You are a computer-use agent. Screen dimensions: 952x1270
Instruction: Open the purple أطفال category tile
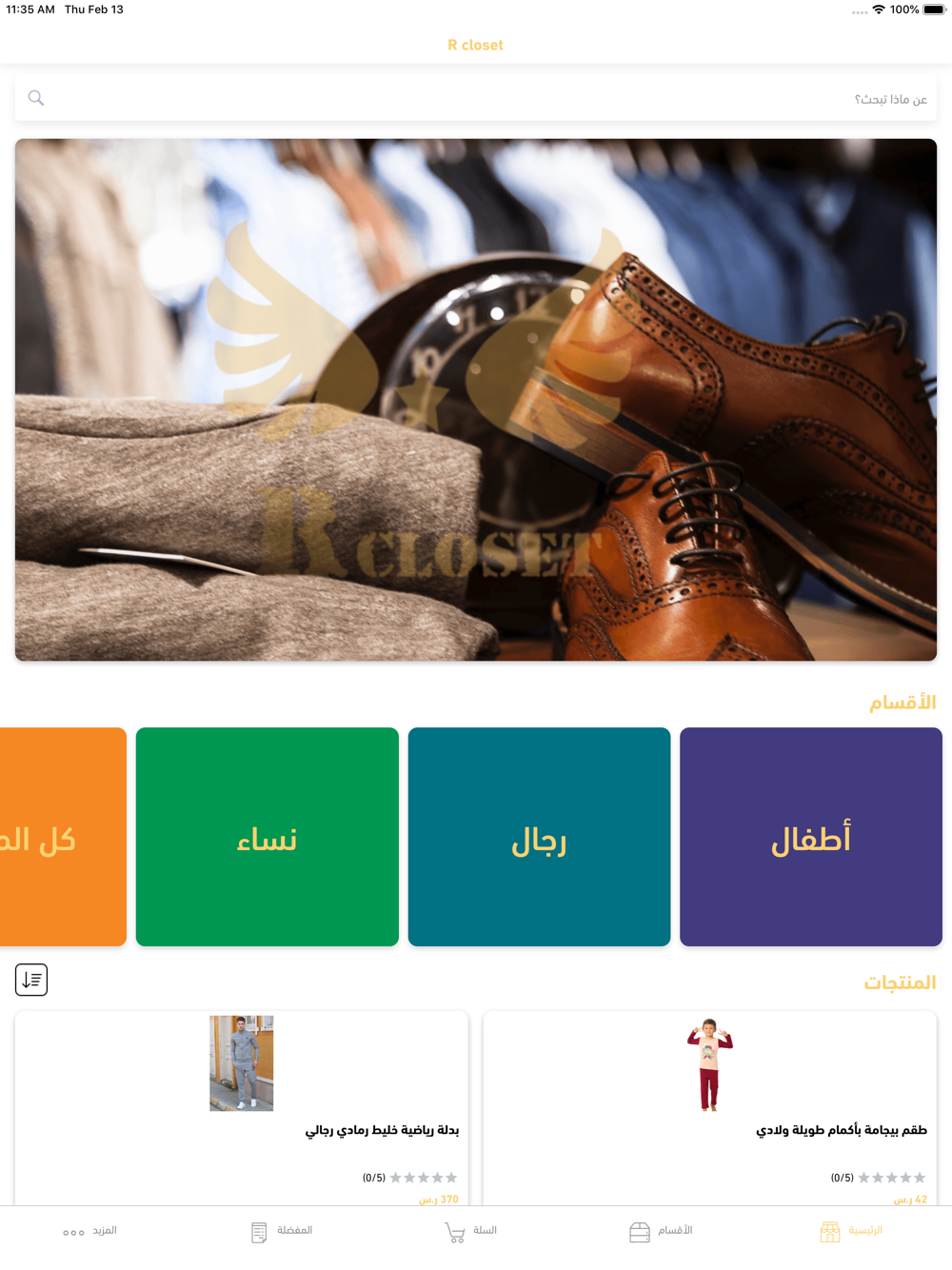811,837
